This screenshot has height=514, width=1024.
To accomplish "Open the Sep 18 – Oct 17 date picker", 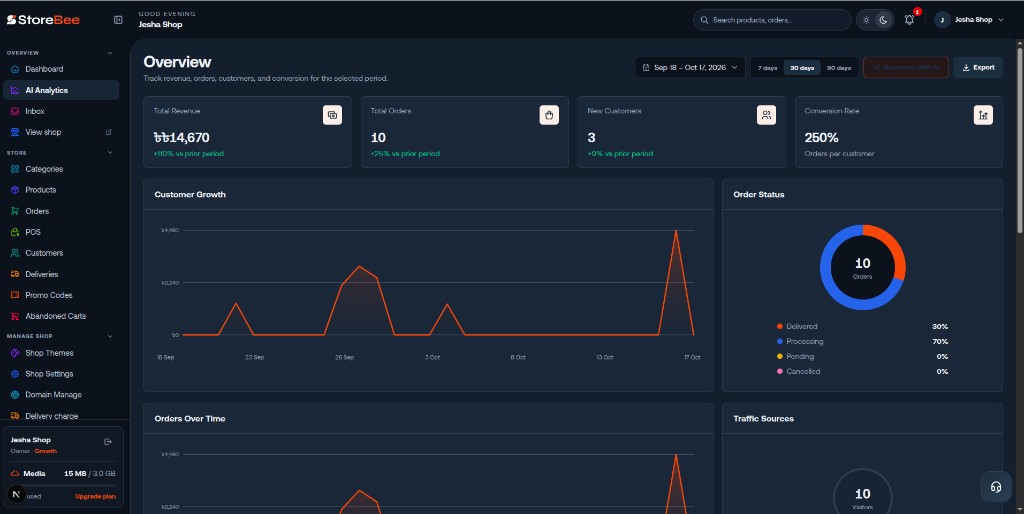I will (690, 67).
